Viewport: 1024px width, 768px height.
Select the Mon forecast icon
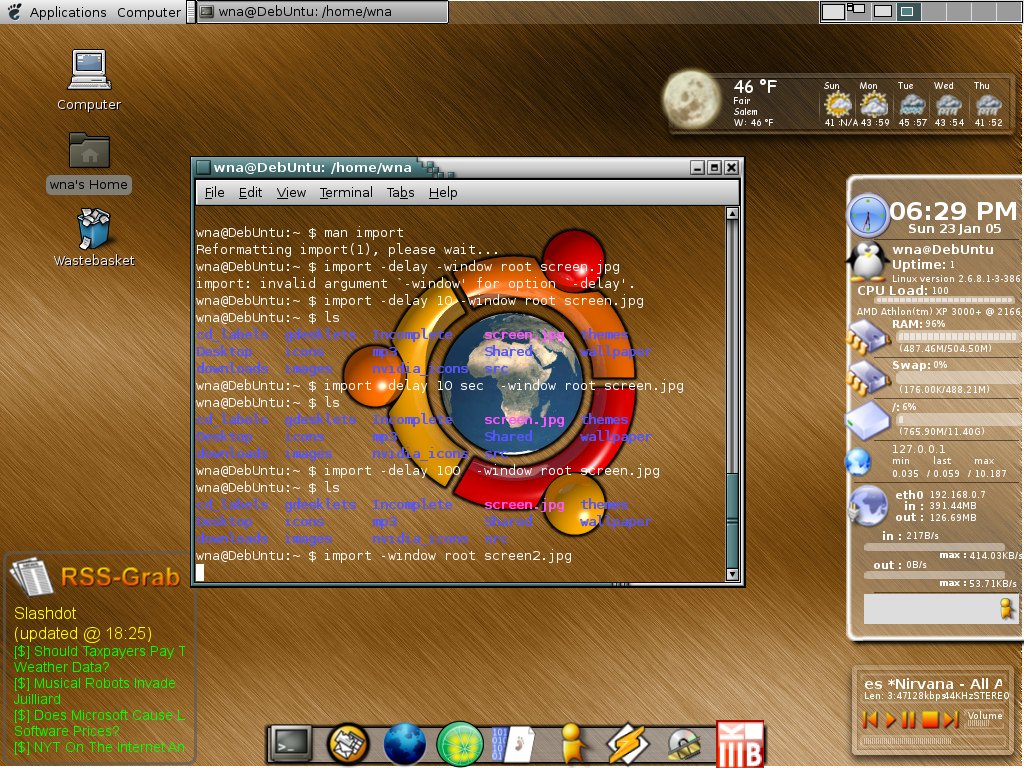tap(873, 104)
